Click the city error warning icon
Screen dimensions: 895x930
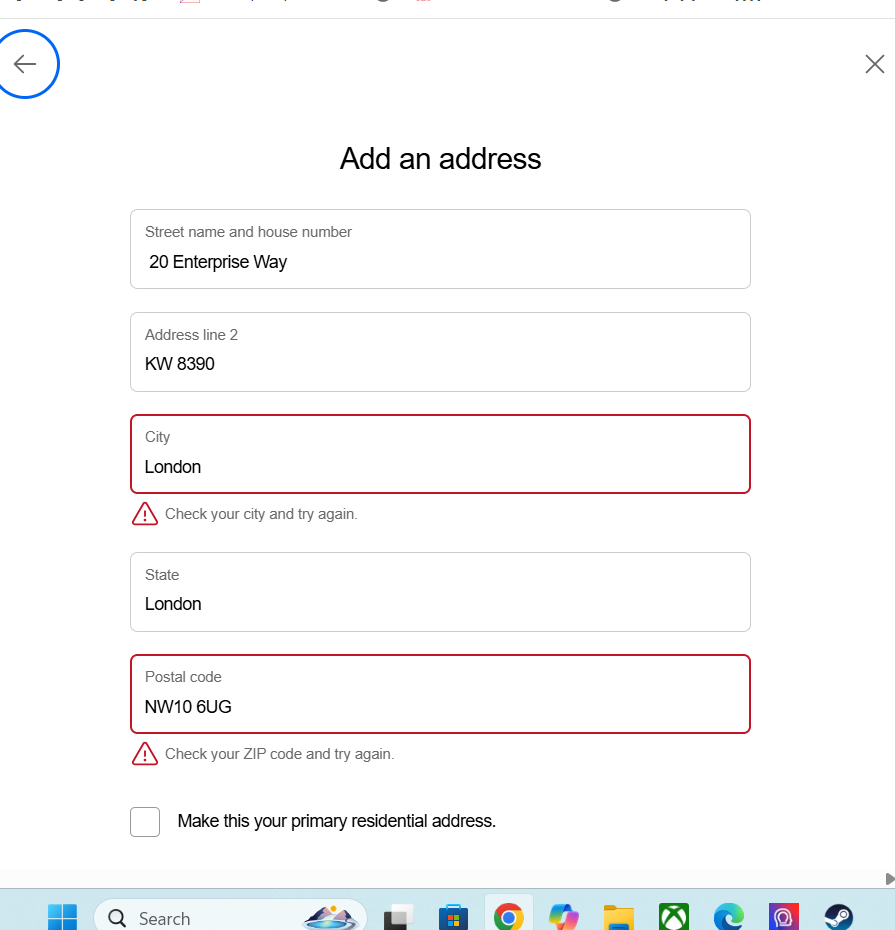pos(145,514)
